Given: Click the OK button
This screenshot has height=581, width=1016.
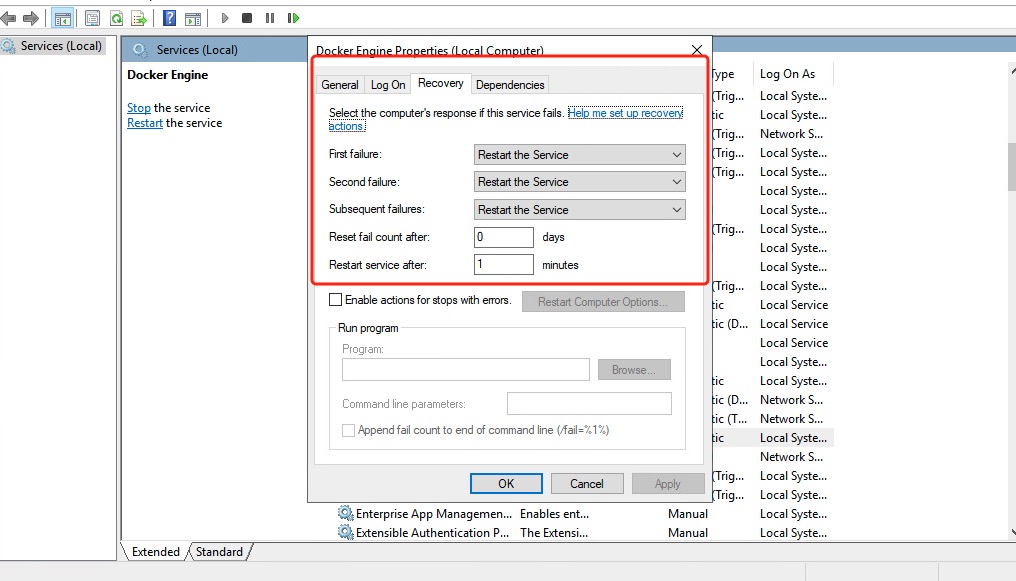Looking at the screenshot, I should coord(506,484).
